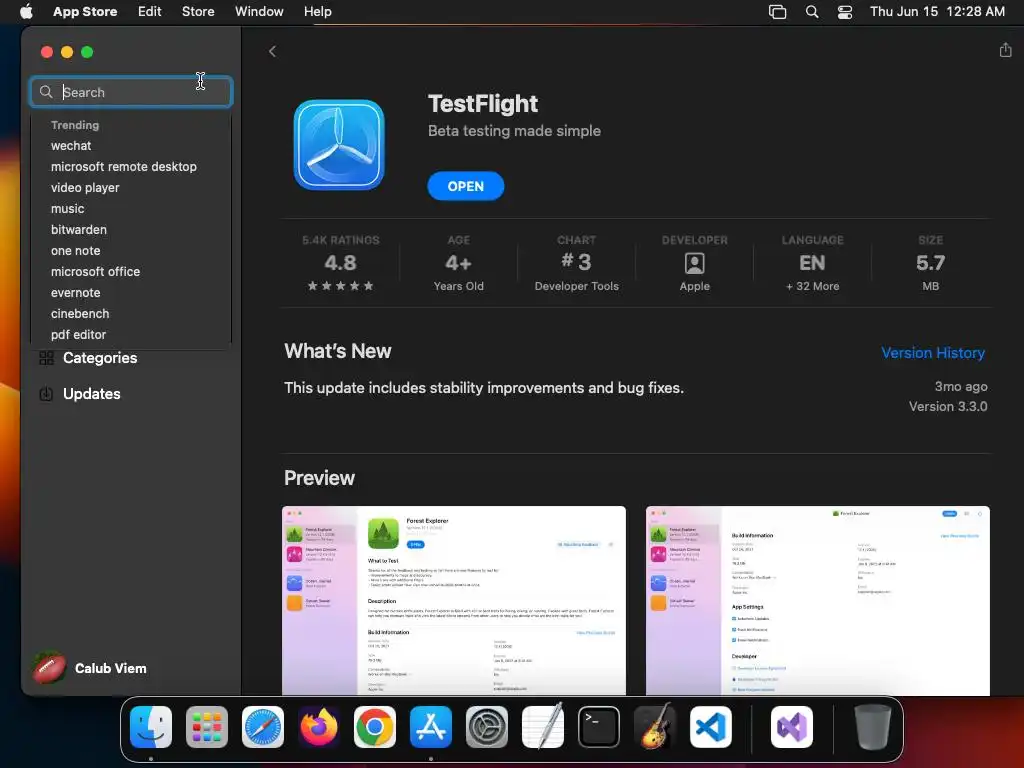The height and width of the screenshot is (768, 1024).
Task: Select trending search video player
Action: [x=85, y=187]
